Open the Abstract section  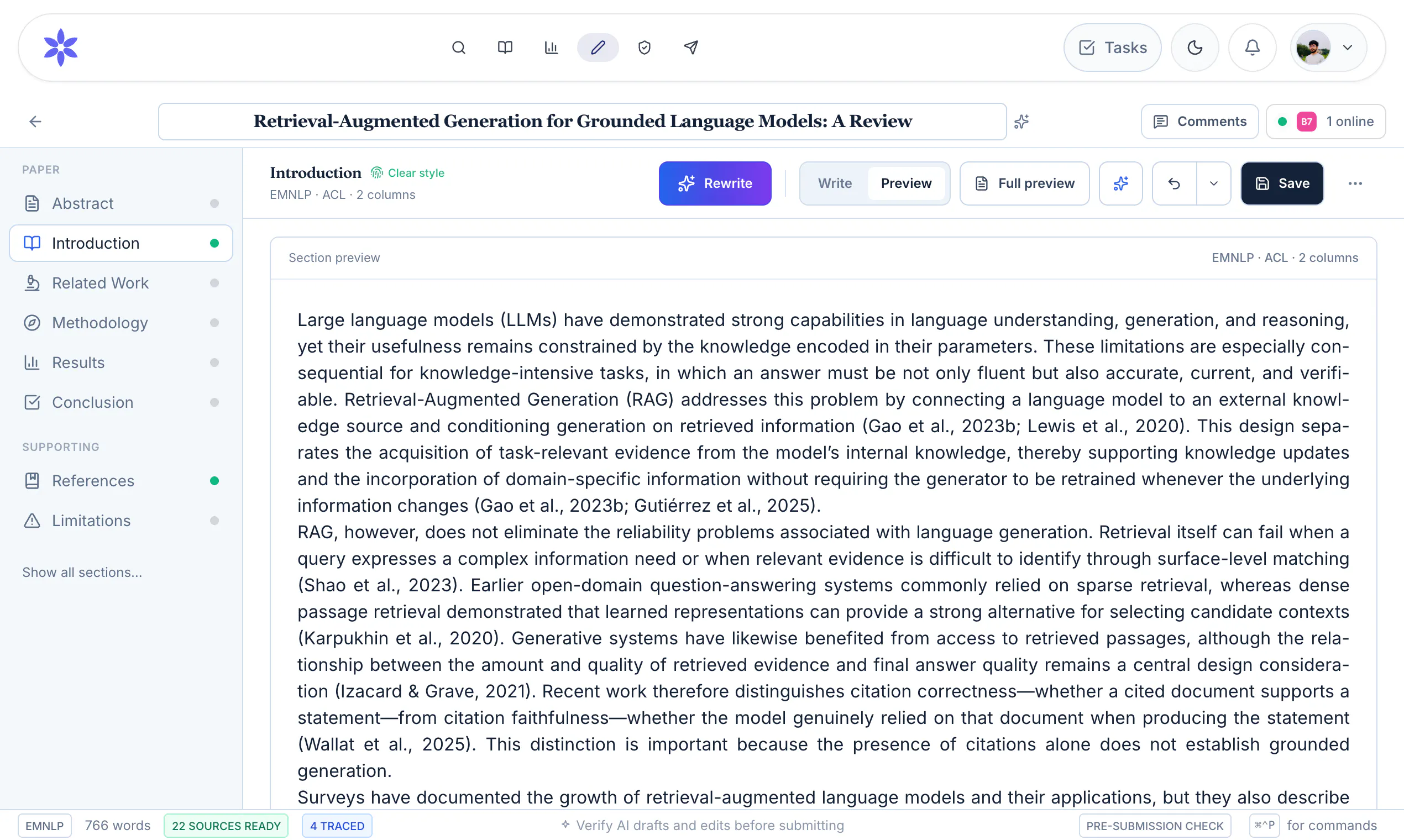[121, 203]
